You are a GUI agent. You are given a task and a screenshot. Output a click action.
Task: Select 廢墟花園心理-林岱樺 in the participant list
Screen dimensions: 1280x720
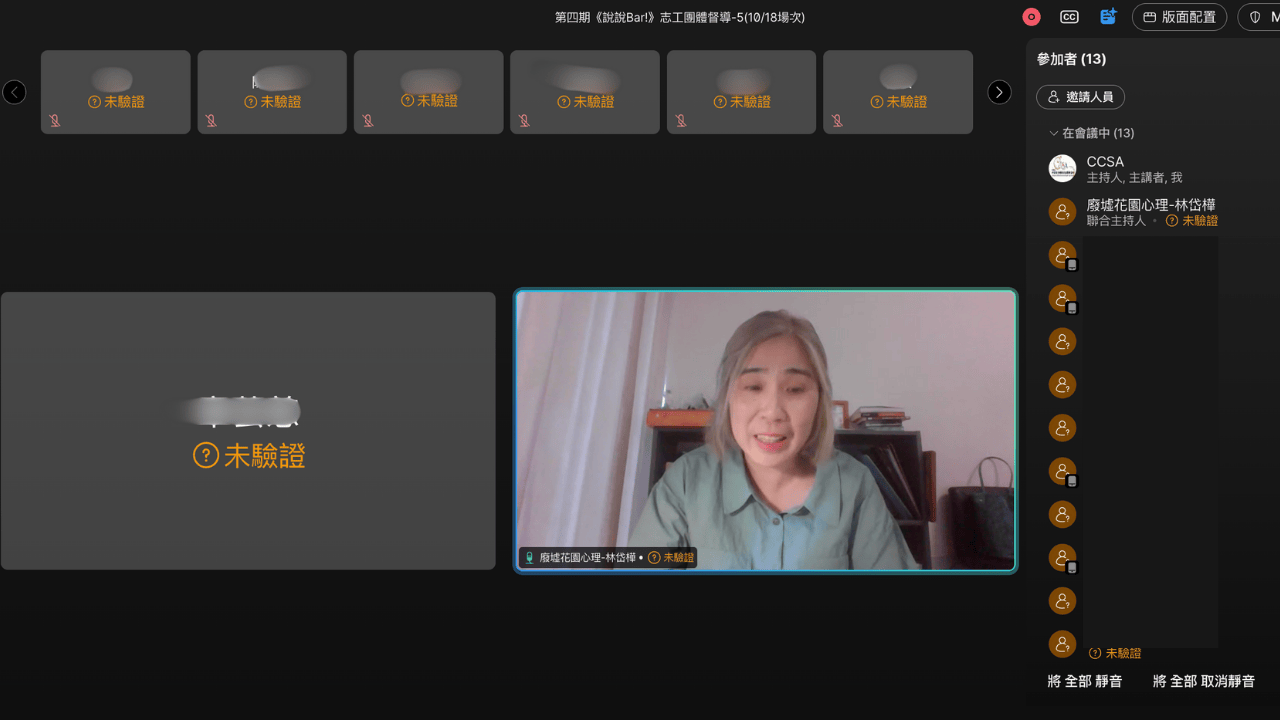click(x=1150, y=205)
